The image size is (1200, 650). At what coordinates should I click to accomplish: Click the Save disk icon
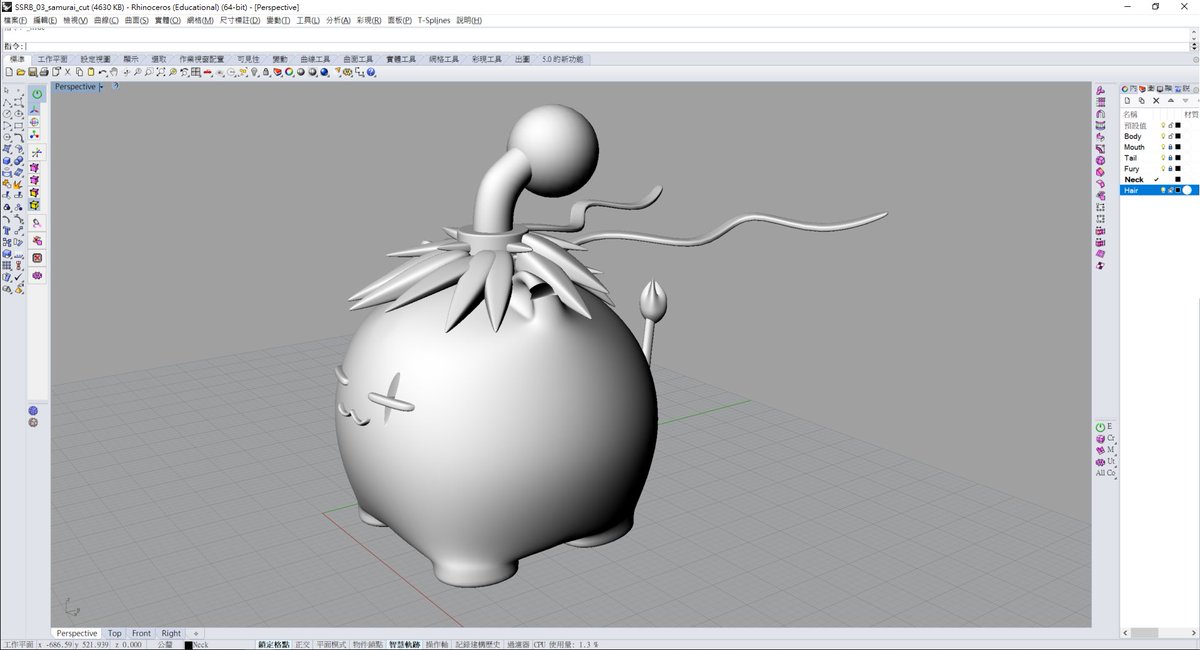click(x=32, y=72)
